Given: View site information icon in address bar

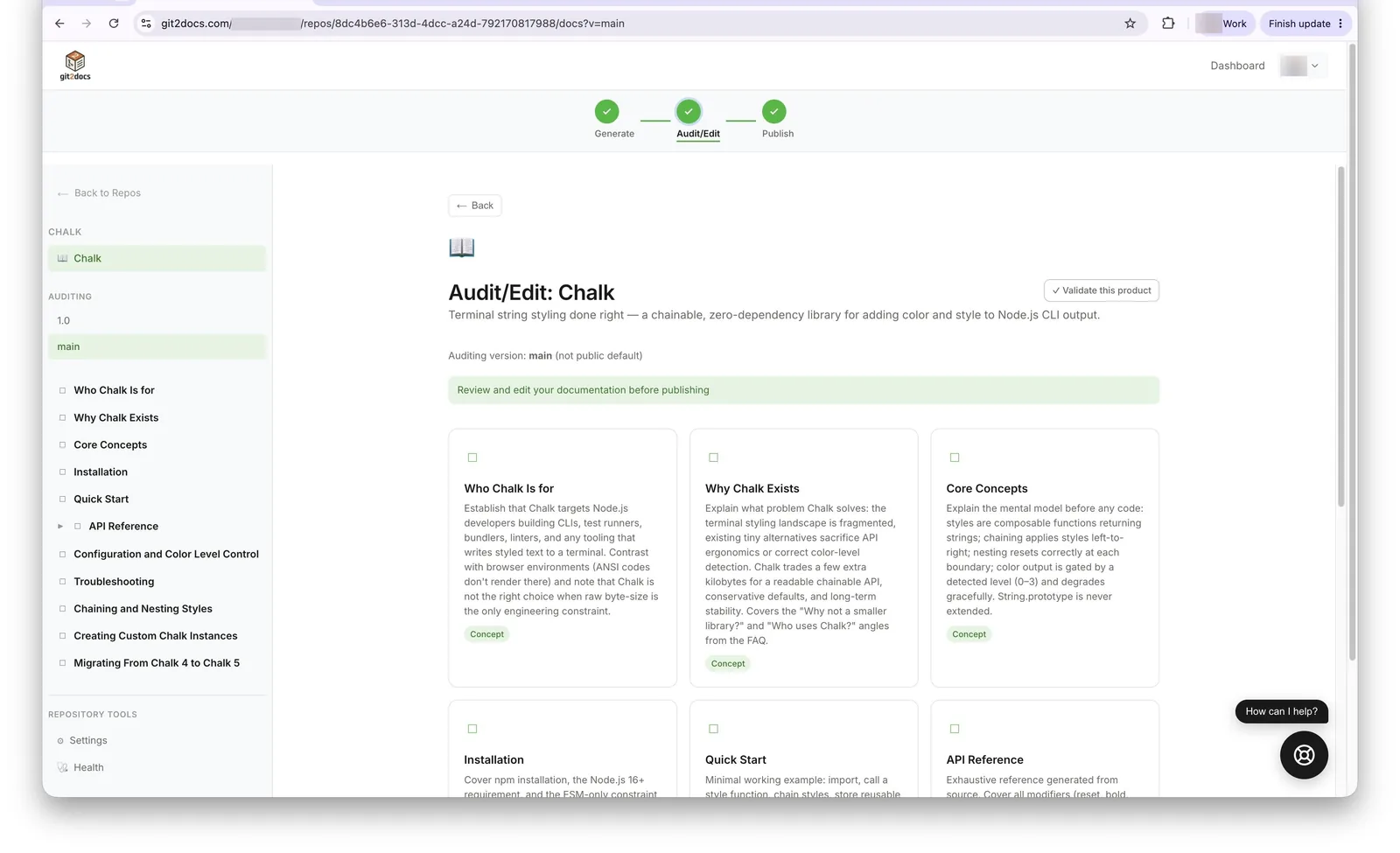Looking at the screenshot, I should click(x=146, y=24).
